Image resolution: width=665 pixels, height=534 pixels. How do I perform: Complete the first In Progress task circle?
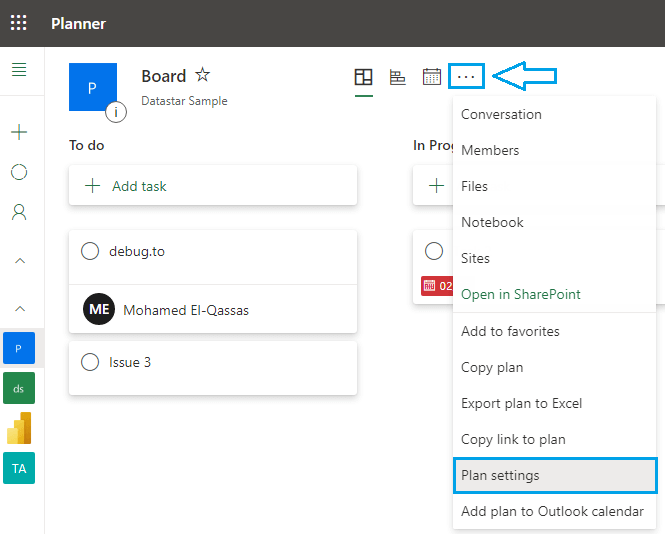(x=434, y=251)
